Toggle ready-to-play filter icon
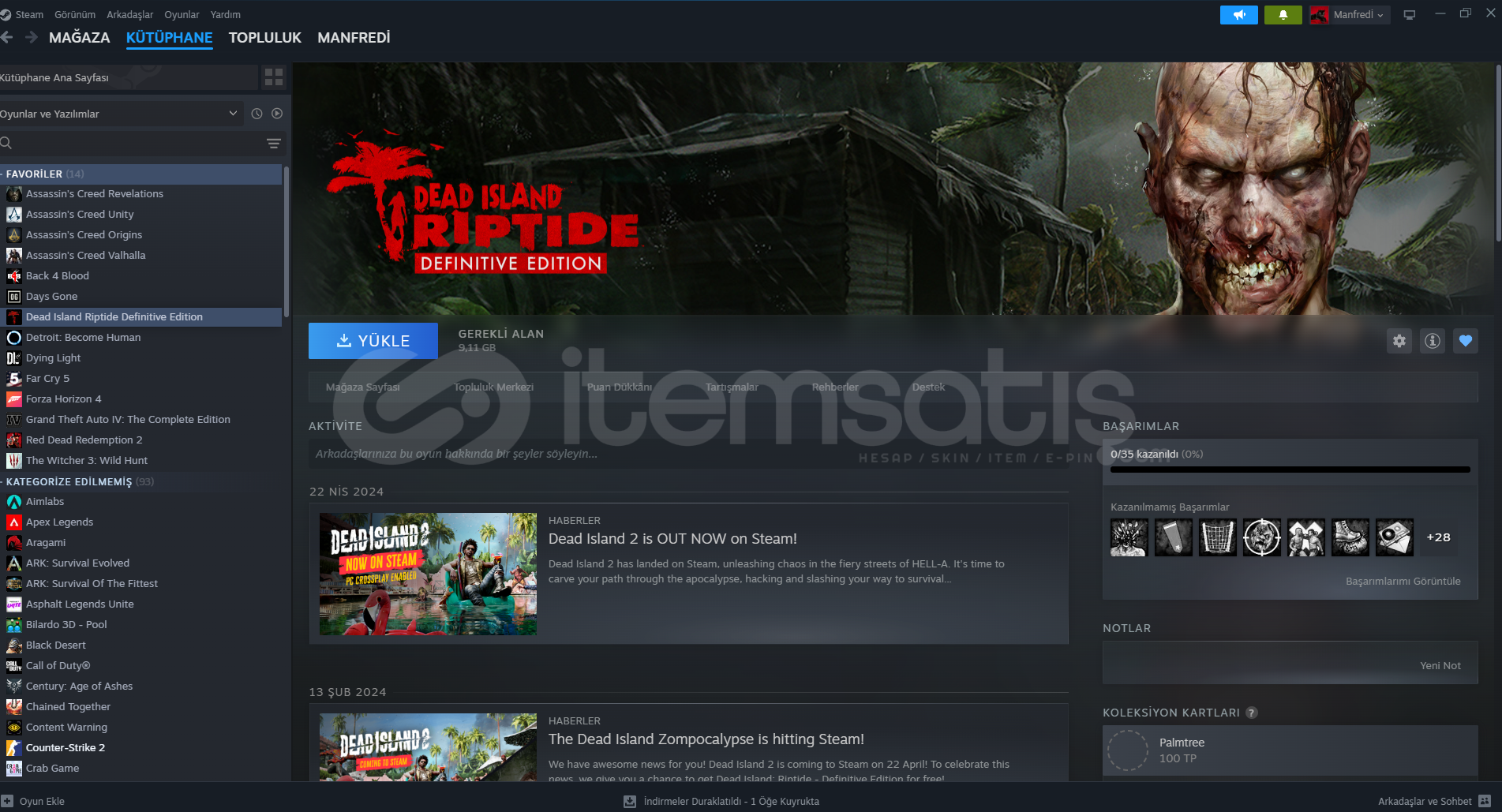The image size is (1502, 812). pos(277,114)
